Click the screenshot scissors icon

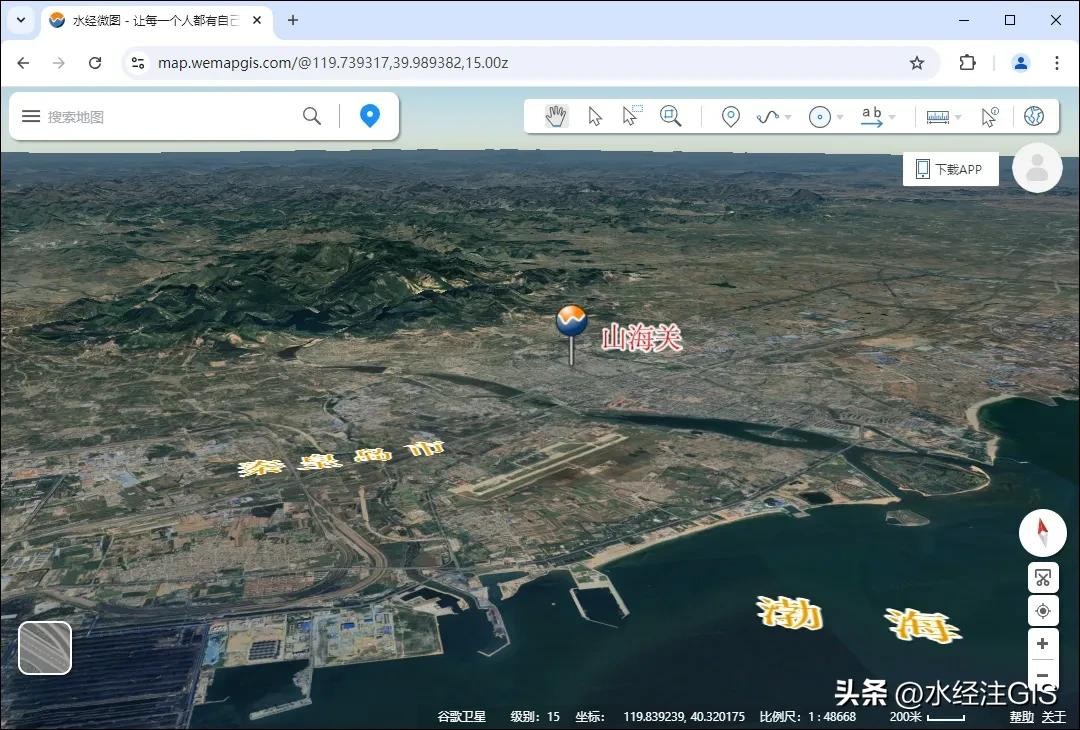1042,578
